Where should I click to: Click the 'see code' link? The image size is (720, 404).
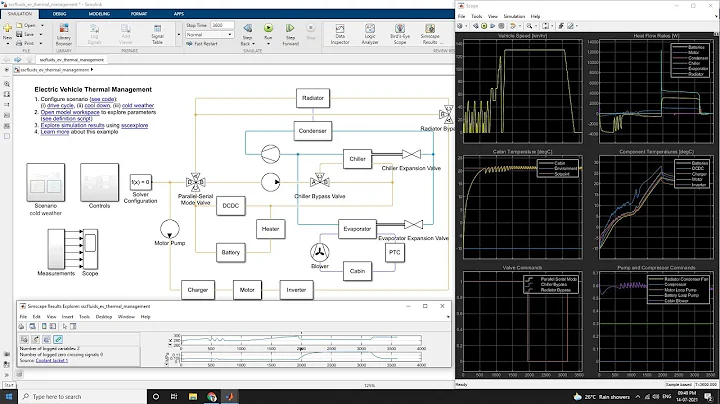(103, 99)
